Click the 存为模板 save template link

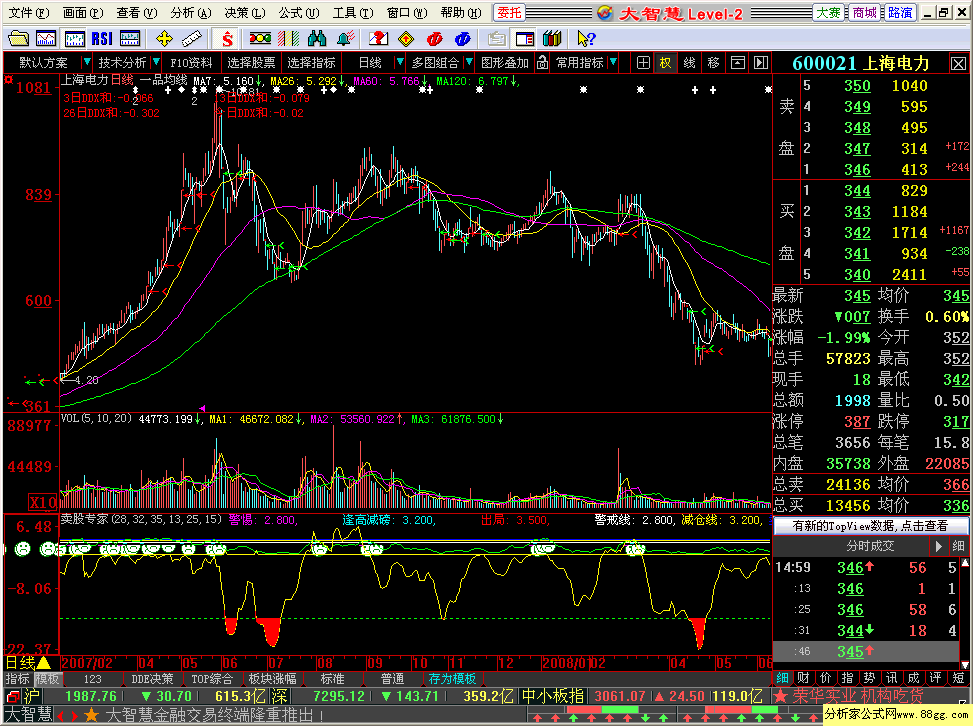(x=452, y=679)
